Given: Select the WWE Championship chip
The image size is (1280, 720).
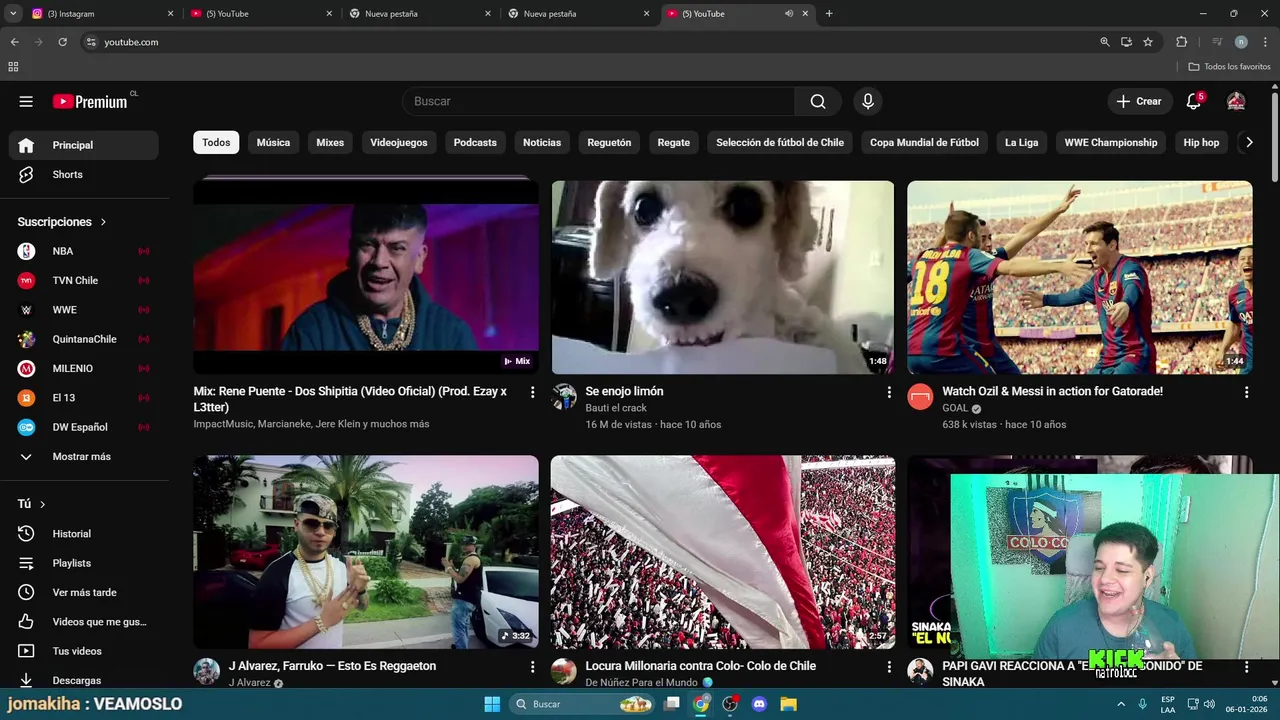Looking at the screenshot, I should 1111,142.
